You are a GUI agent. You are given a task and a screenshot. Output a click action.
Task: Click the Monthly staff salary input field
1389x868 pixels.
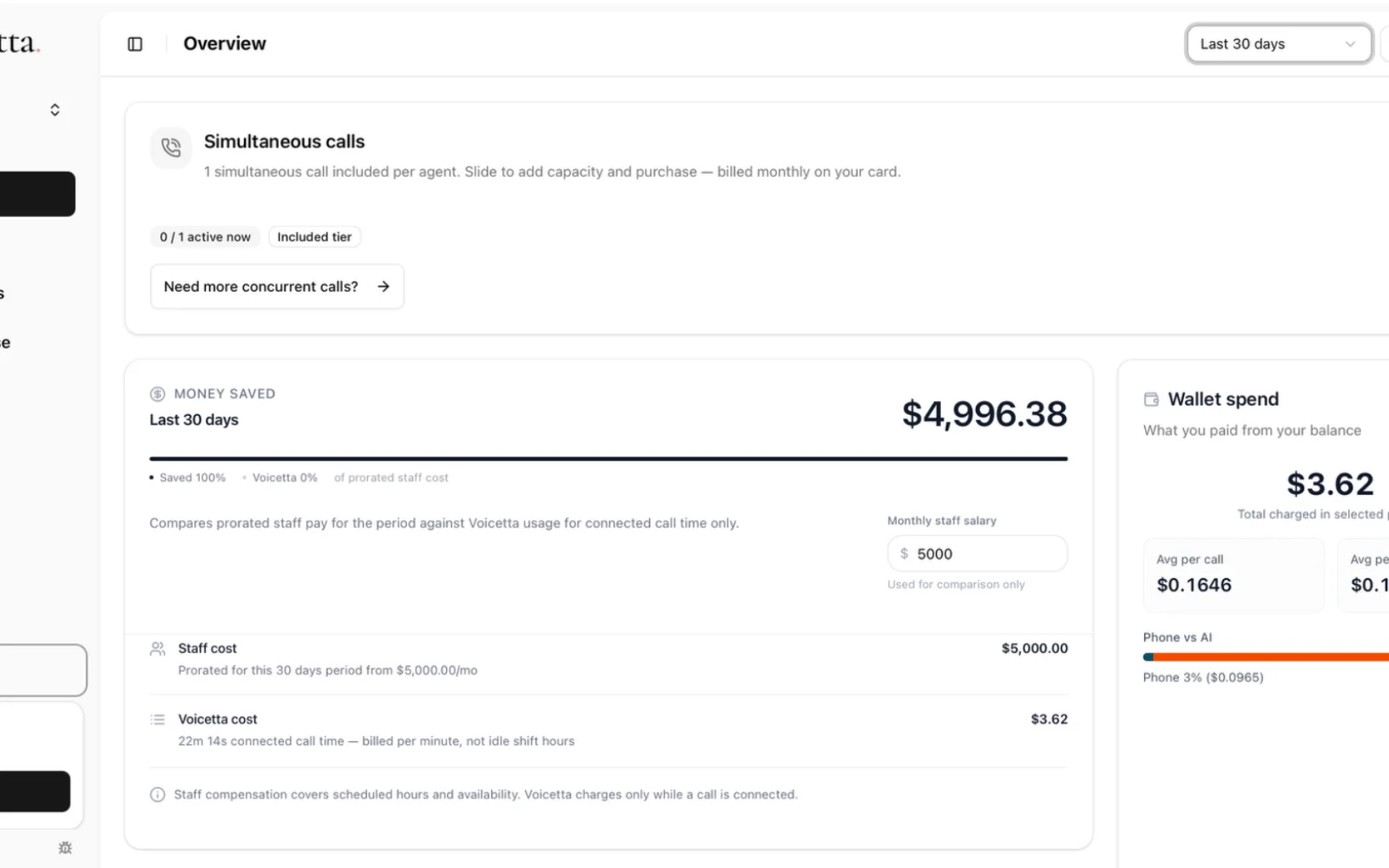pos(978,554)
